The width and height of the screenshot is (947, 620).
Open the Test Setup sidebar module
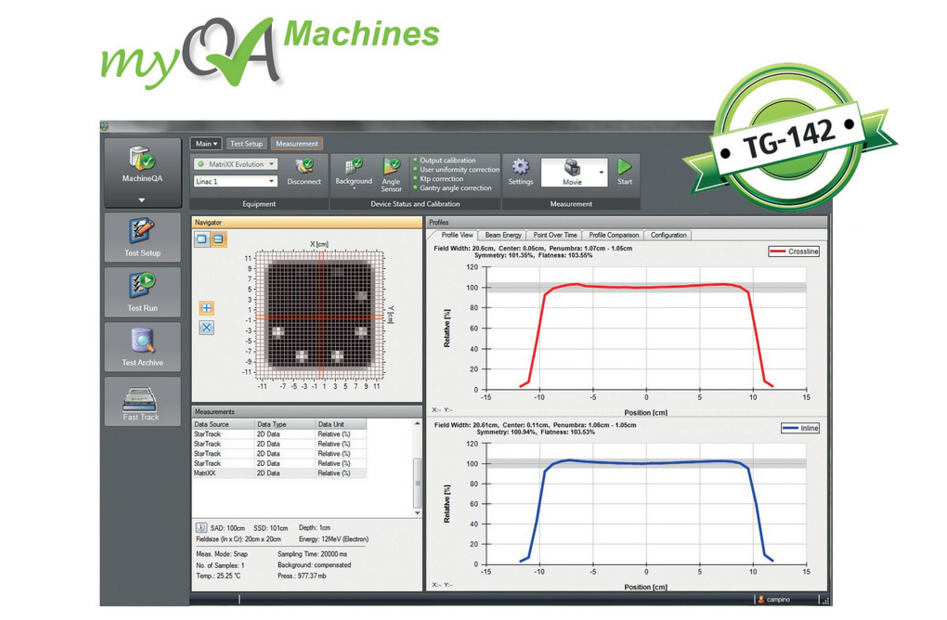tap(143, 237)
